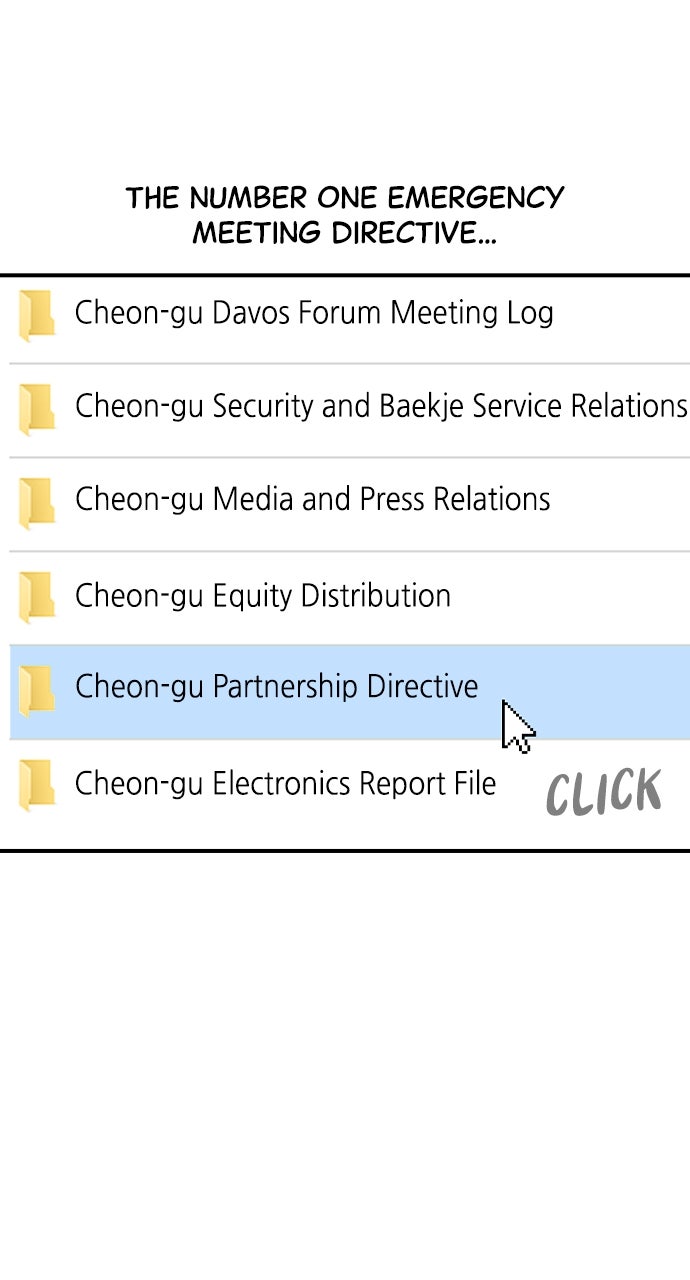Open Cheon-gu Davos Forum Meeting Log label
690x1280 pixels.
point(313,313)
